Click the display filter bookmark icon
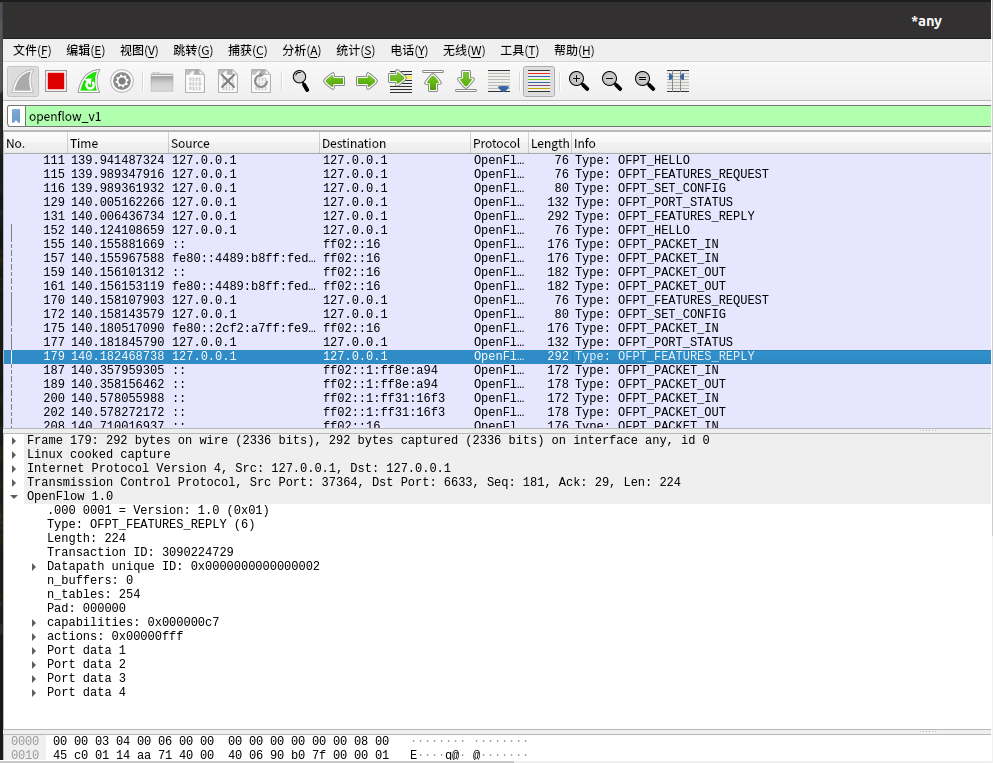Screen dimensions: 993x763 [16, 116]
